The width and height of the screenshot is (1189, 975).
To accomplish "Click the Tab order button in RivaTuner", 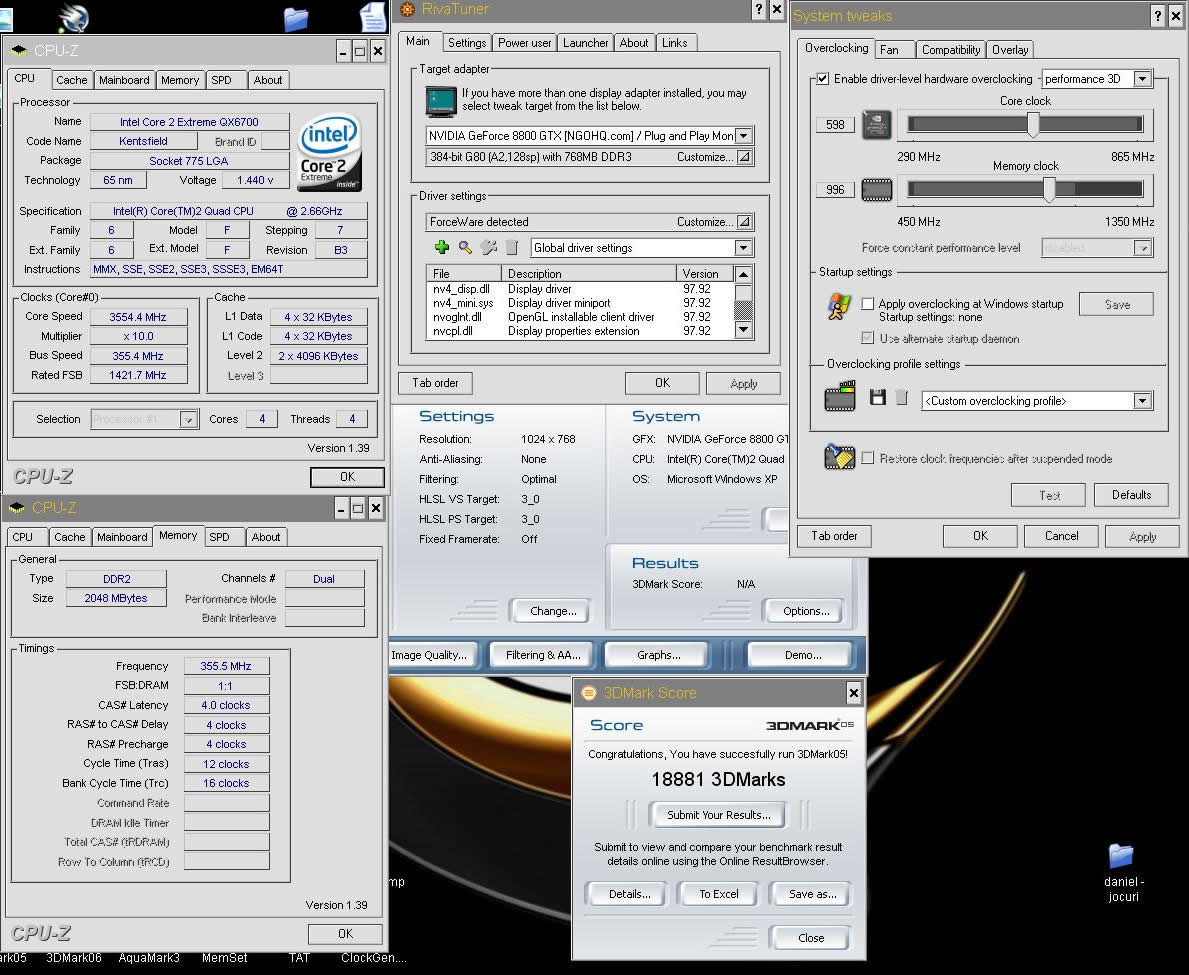I will click(x=435, y=383).
